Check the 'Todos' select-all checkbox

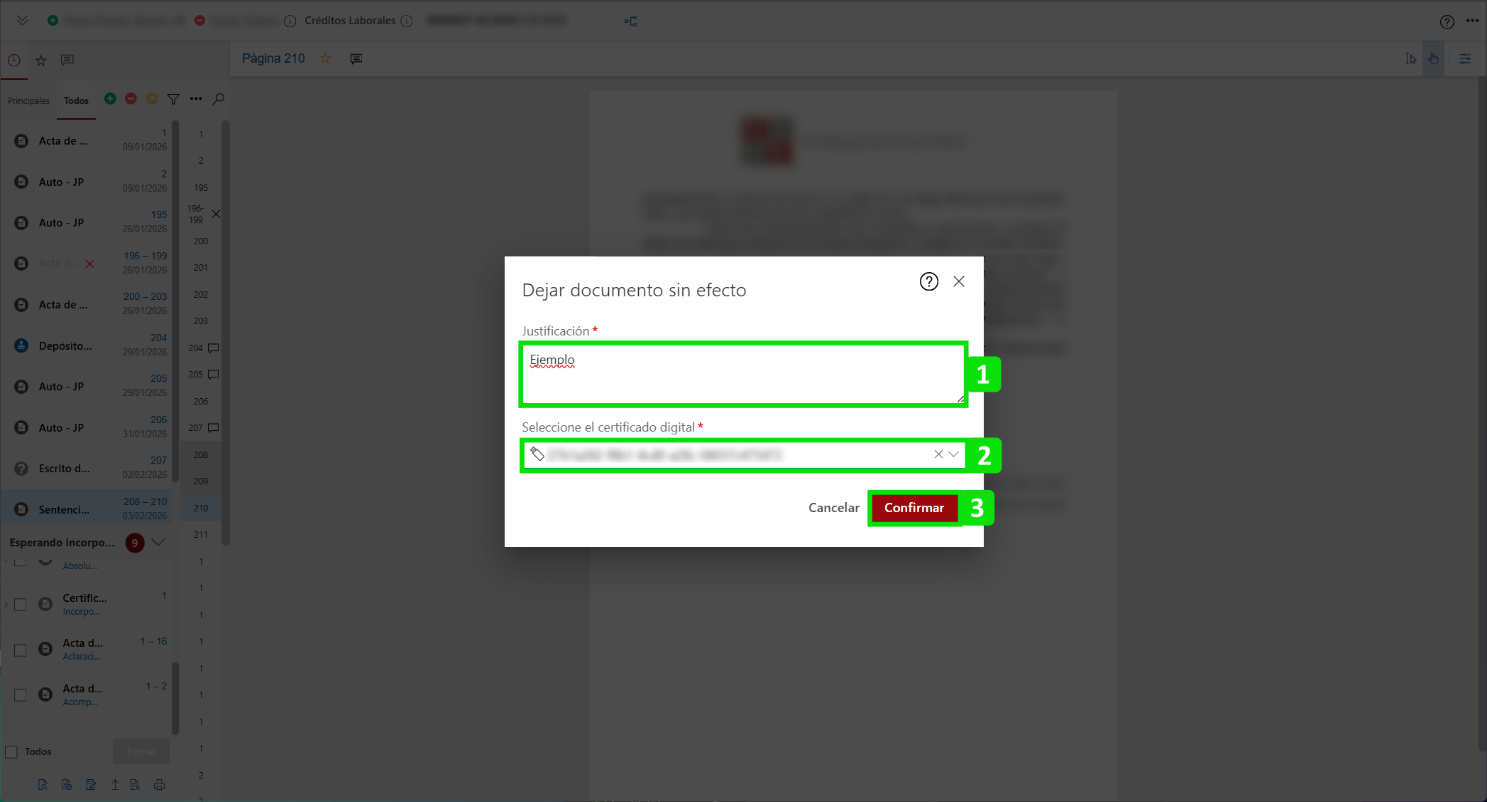click(x=12, y=752)
